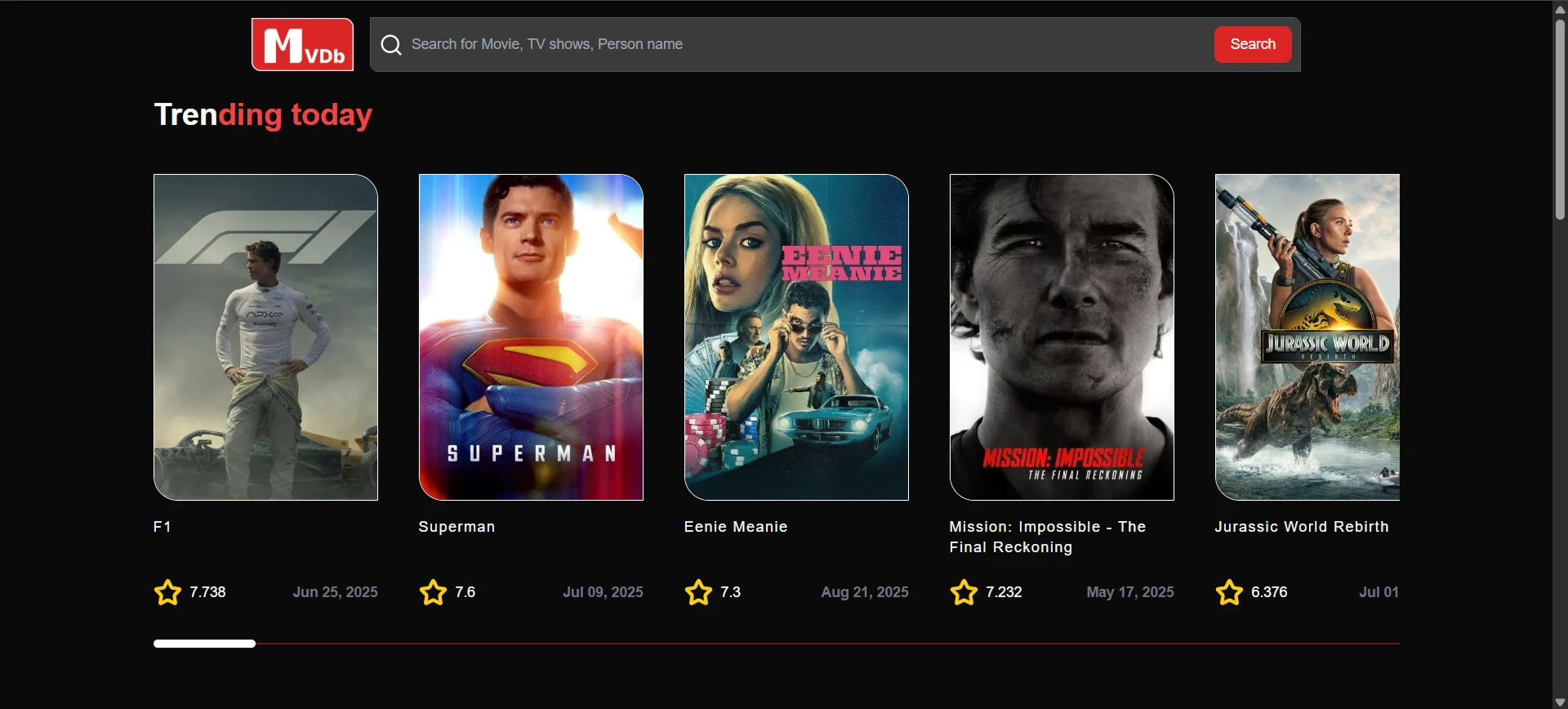The height and width of the screenshot is (709, 1568).
Task: Click the 7.3 rating value
Action: 730,592
